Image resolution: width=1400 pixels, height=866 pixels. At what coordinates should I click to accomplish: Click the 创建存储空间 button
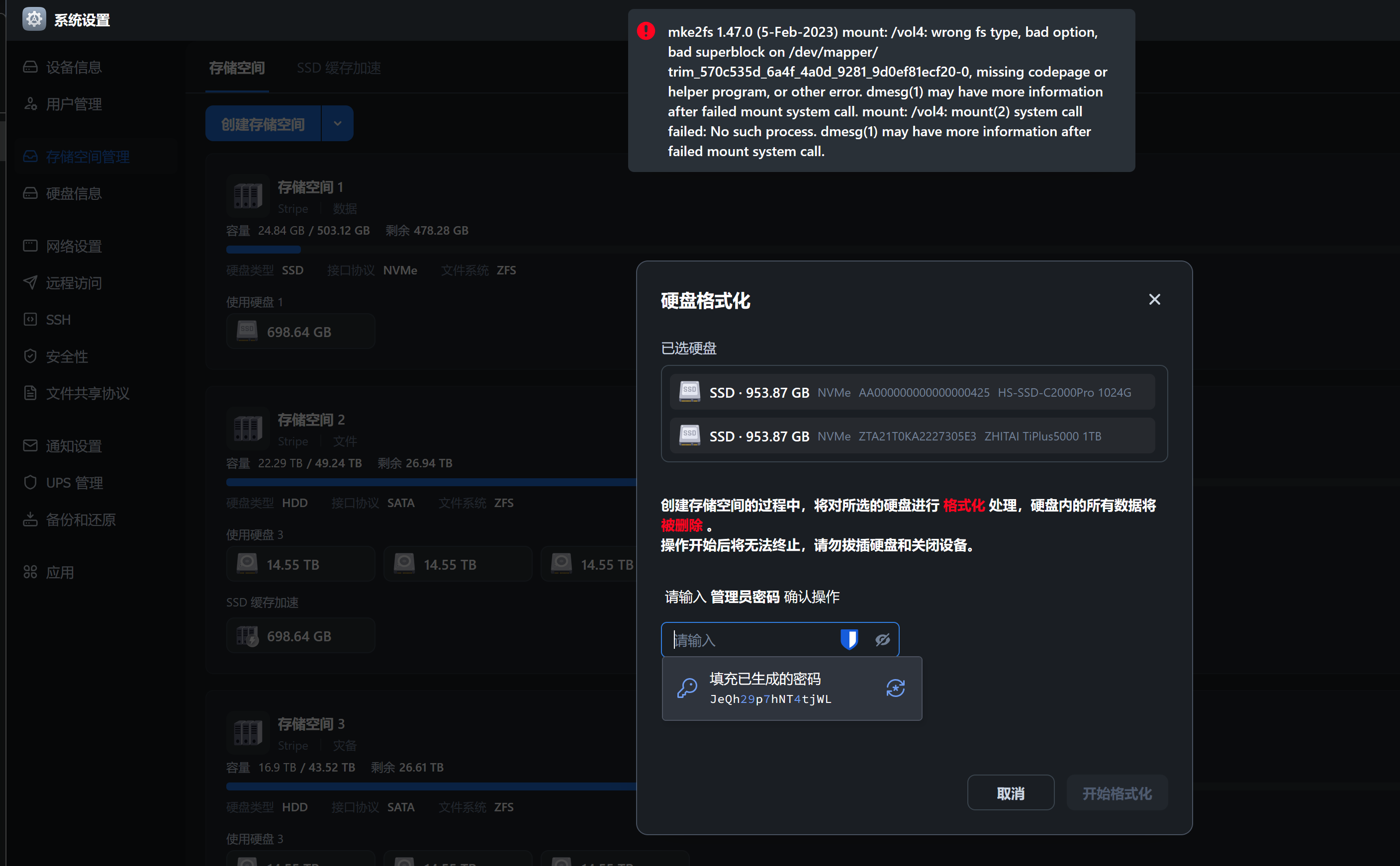tap(263, 124)
